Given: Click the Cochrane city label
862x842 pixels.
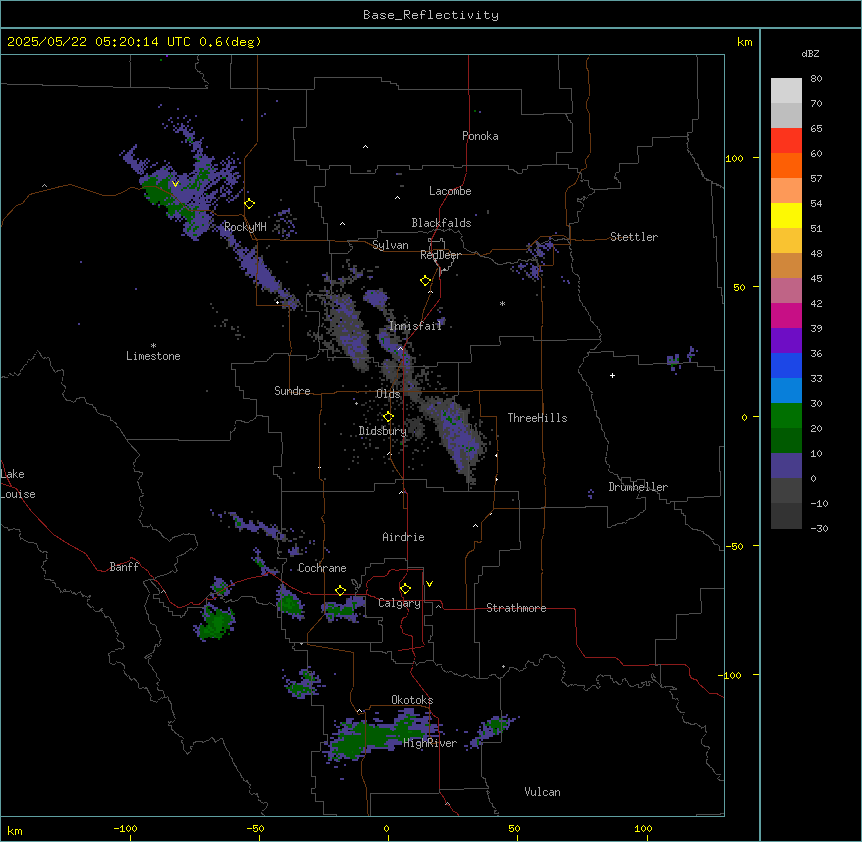Looking at the screenshot, I should pos(322,568).
